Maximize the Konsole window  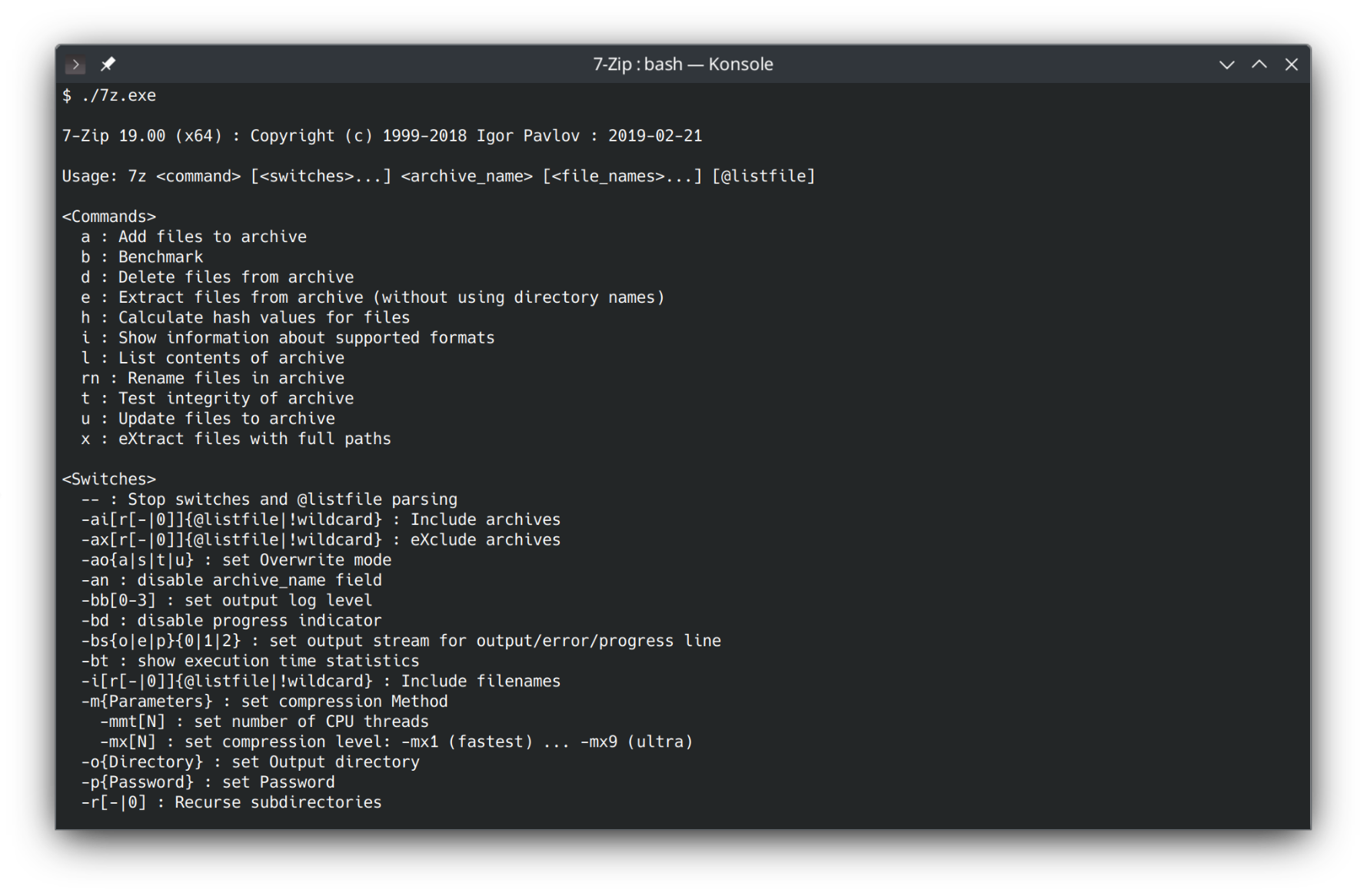(x=1259, y=65)
